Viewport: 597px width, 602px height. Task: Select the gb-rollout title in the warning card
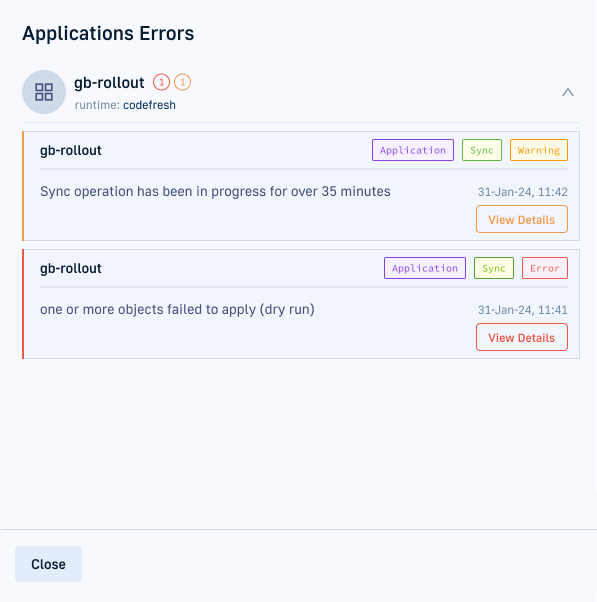[x=71, y=150]
